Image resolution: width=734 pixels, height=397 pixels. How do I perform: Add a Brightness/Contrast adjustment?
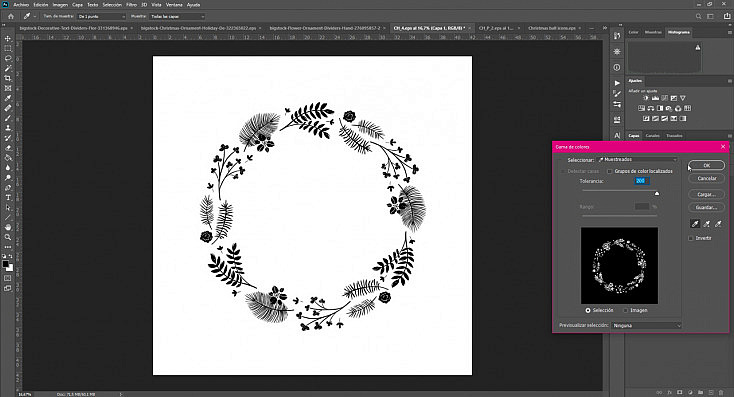pos(646,98)
